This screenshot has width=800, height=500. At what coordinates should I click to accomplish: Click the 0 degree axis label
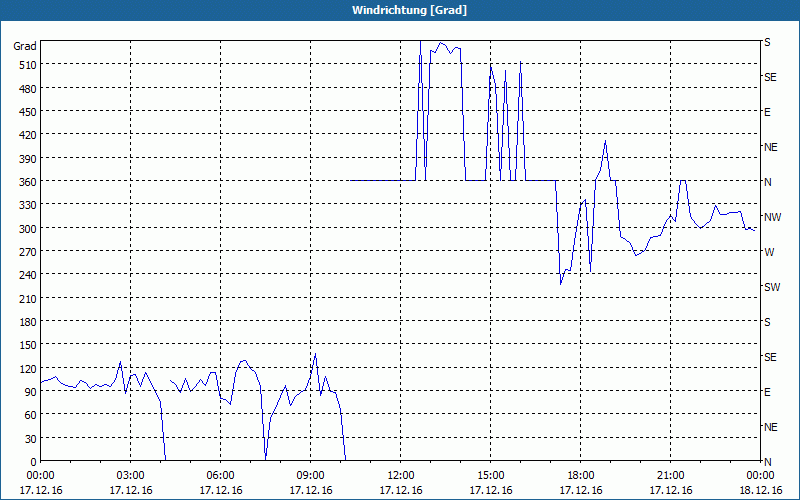[34, 462]
